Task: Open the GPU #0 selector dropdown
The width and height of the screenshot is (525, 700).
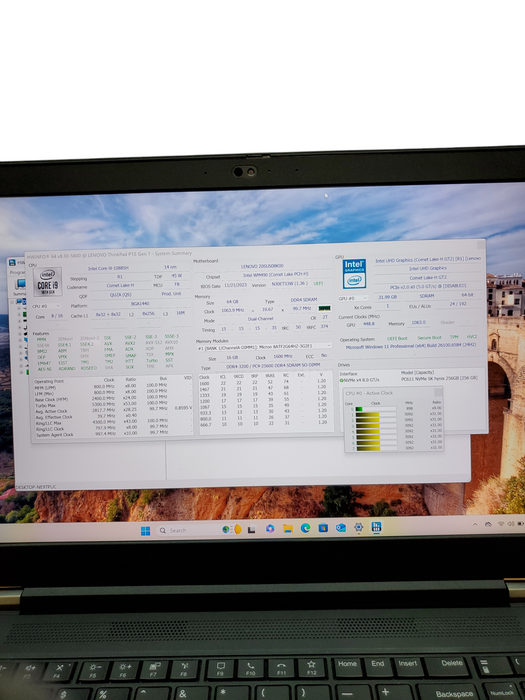Action: pyautogui.click(x=353, y=298)
